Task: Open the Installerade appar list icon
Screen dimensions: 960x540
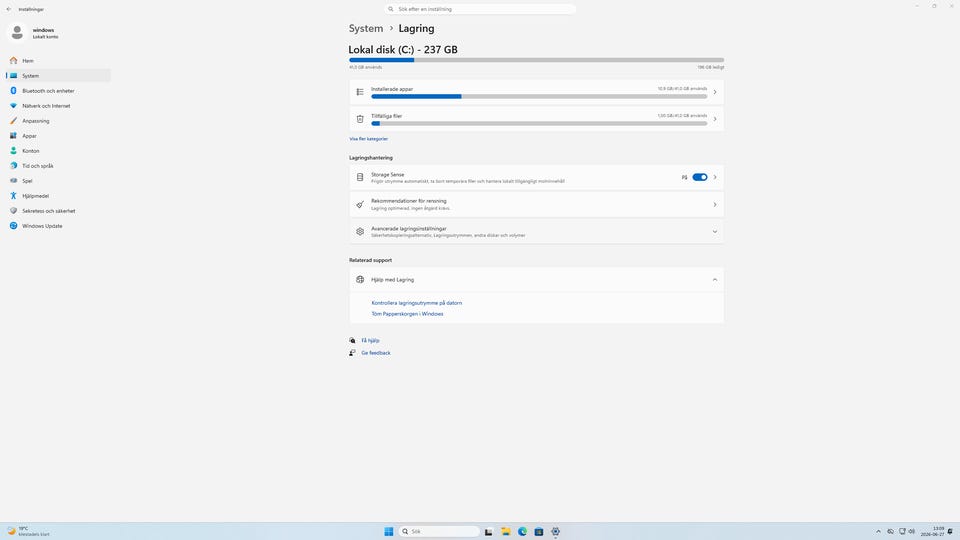Action: click(360, 92)
